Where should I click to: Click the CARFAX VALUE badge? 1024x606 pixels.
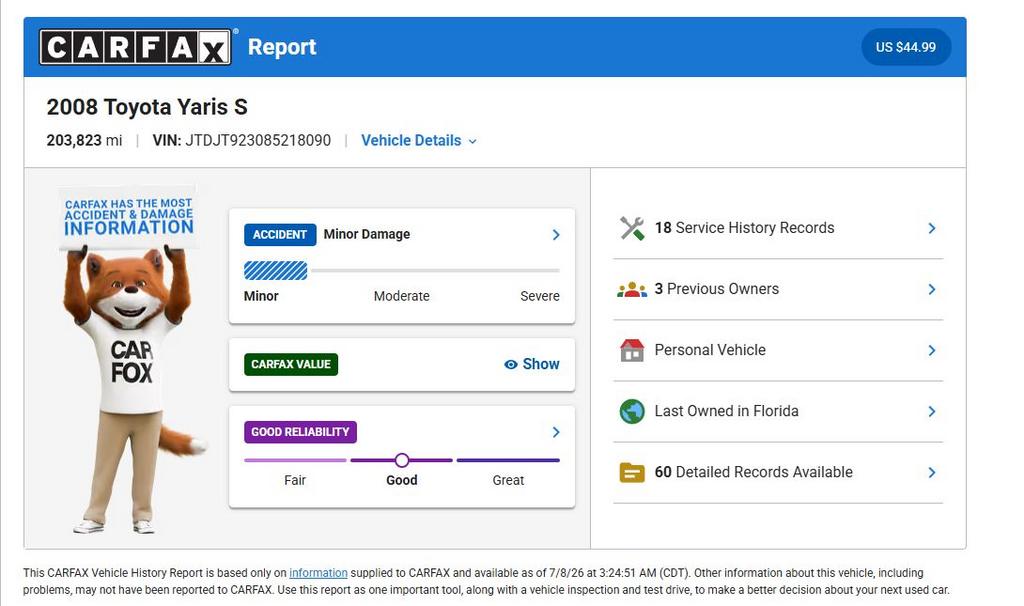point(291,364)
